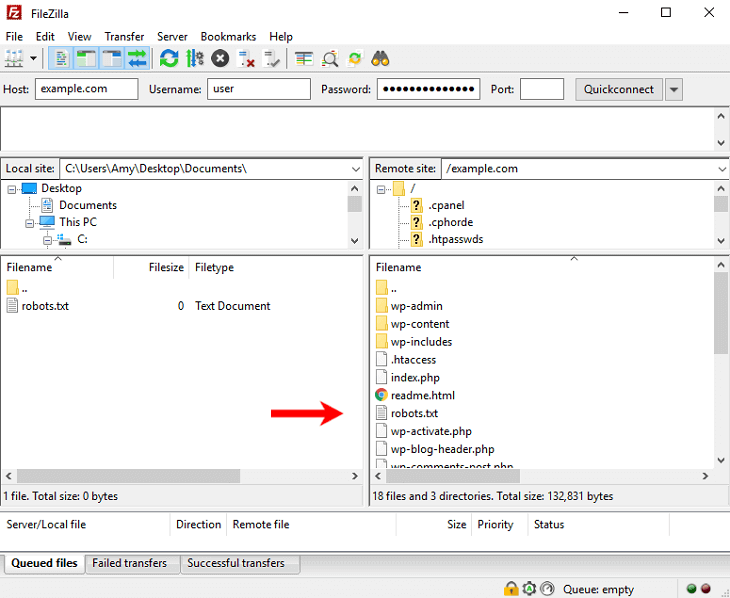This screenshot has height=598, width=730.
Task: Select the index.php file
Action: click(415, 378)
